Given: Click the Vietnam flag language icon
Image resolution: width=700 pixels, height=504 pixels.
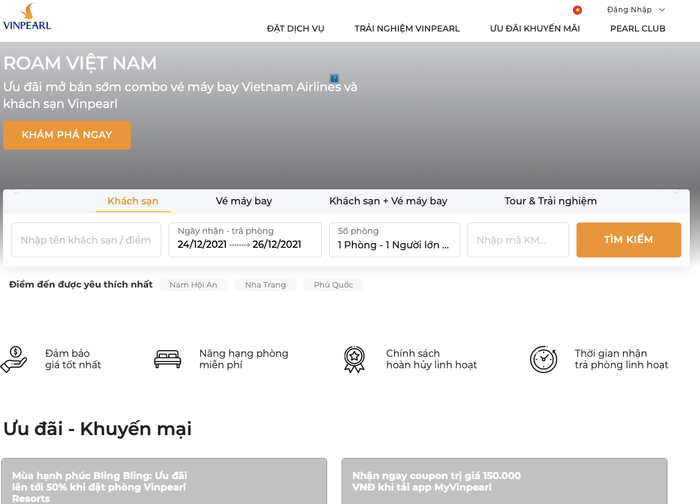Looking at the screenshot, I should pos(577,10).
